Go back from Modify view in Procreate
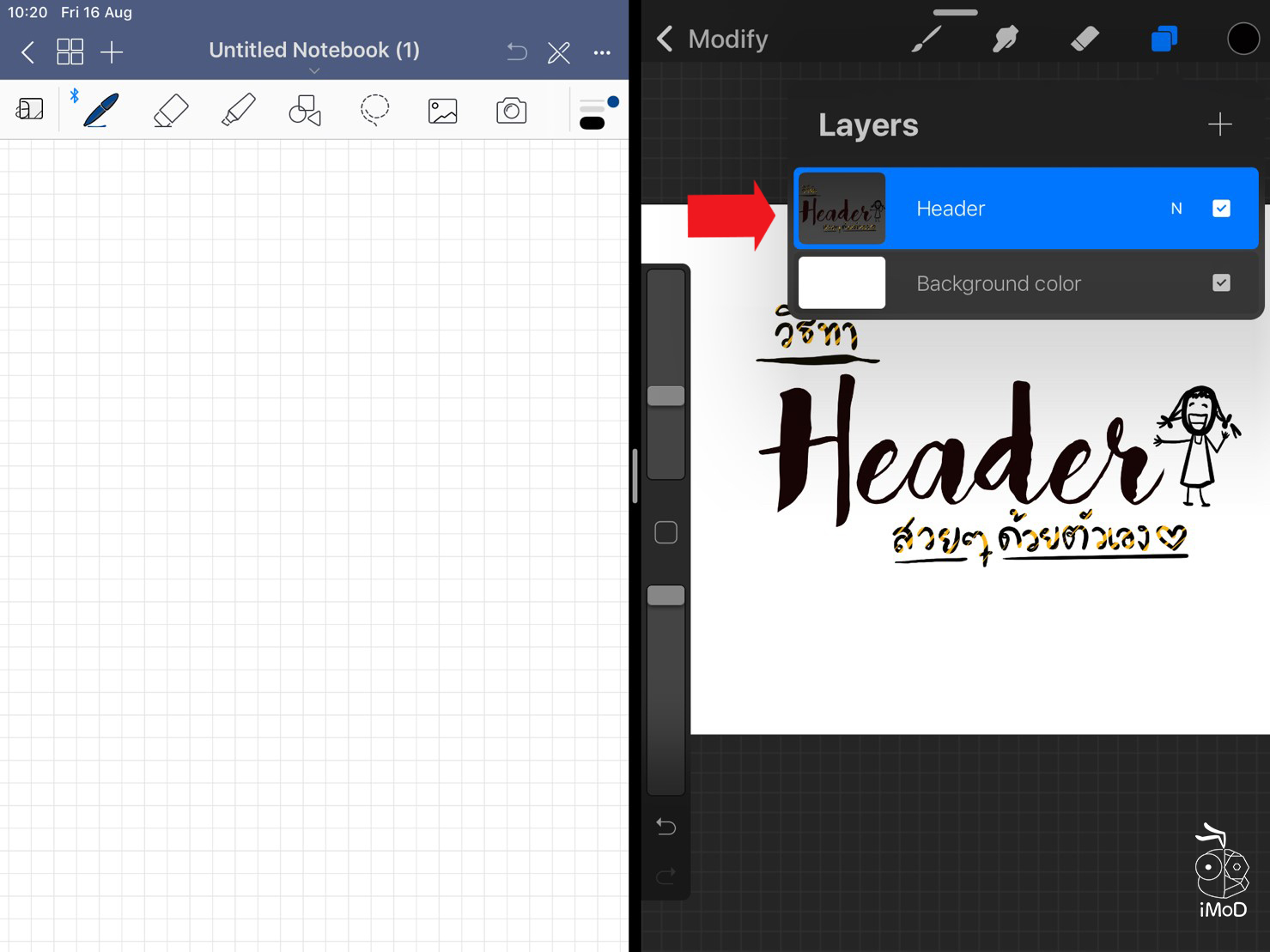 (664, 39)
